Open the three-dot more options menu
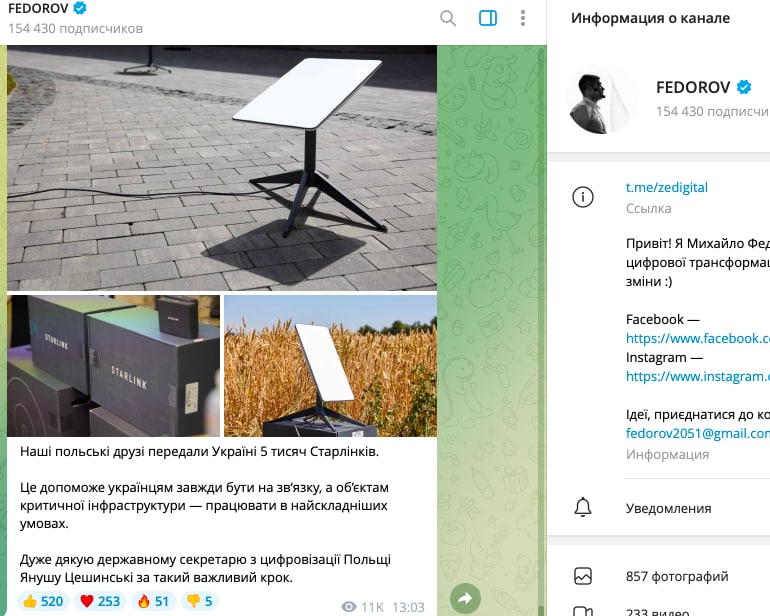The image size is (770, 616). click(523, 18)
